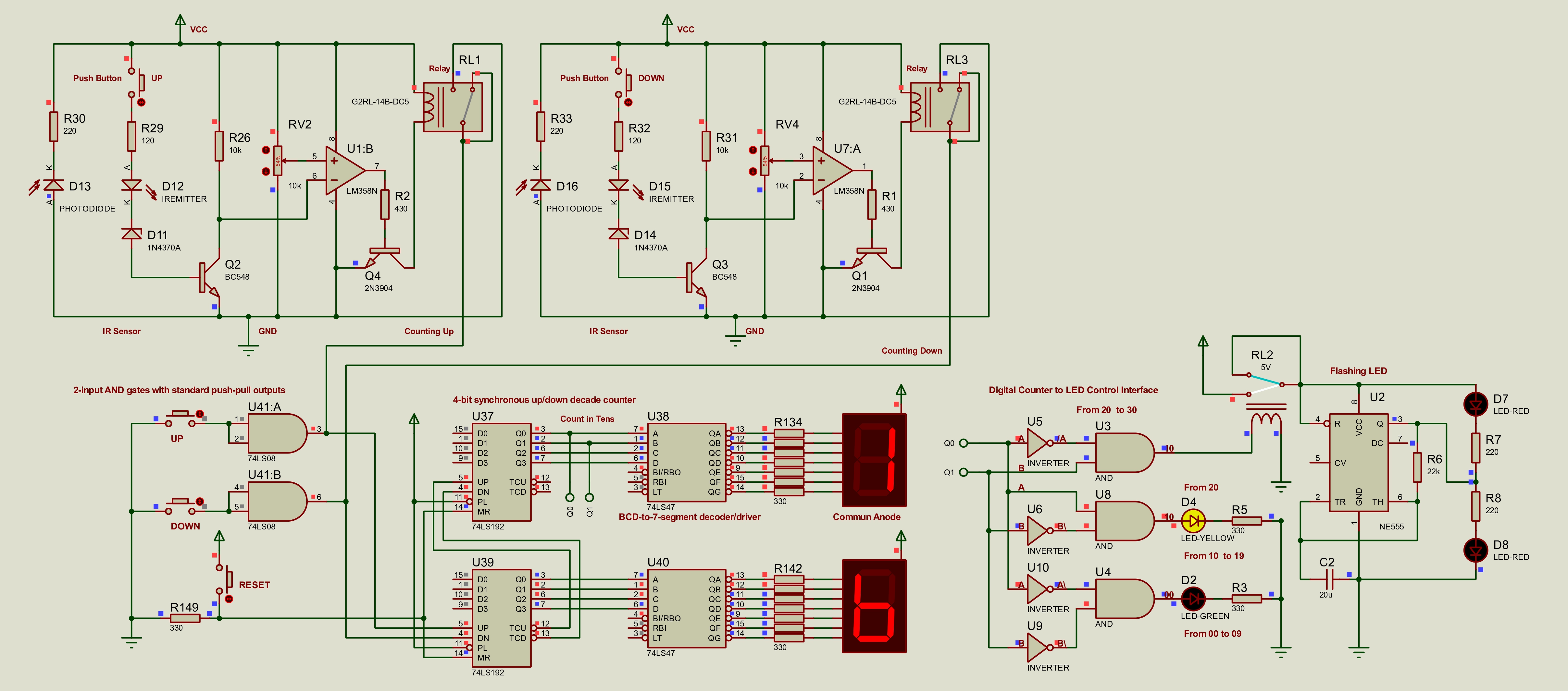1568x691 pixels.
Task: Toggle DOWN button feeding U41:B
Action: 180,506
